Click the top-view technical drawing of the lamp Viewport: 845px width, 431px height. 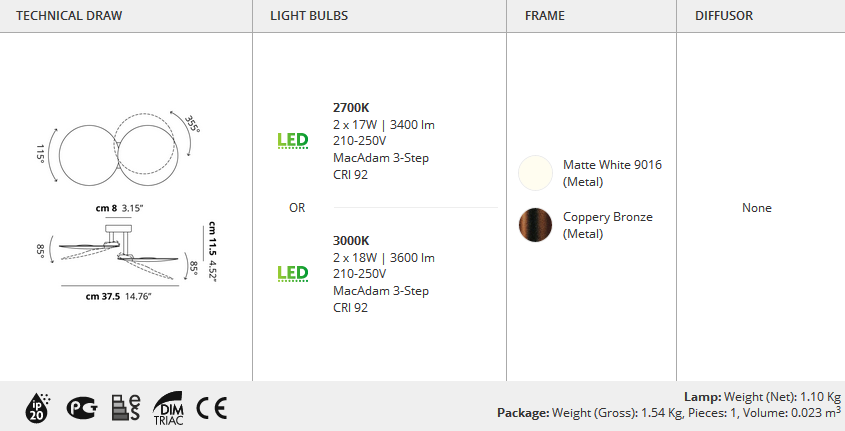click(x=119, y=149)
